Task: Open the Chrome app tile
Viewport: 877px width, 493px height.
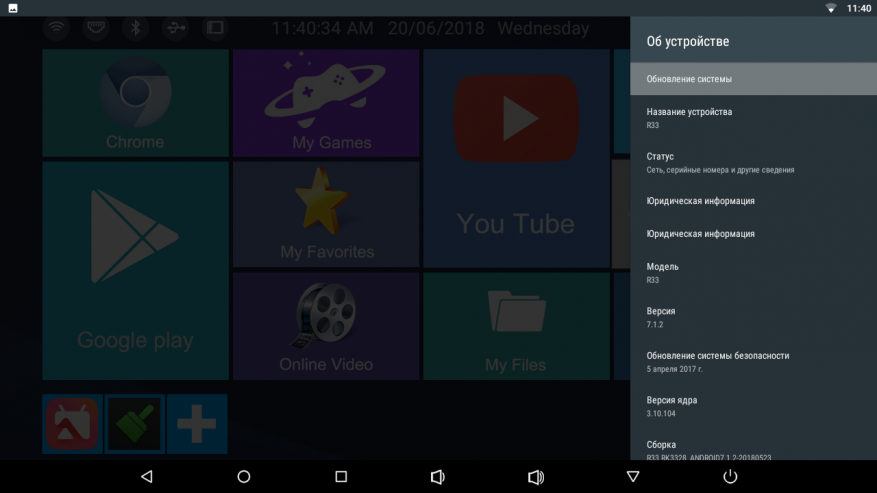Action: [135, 102]
